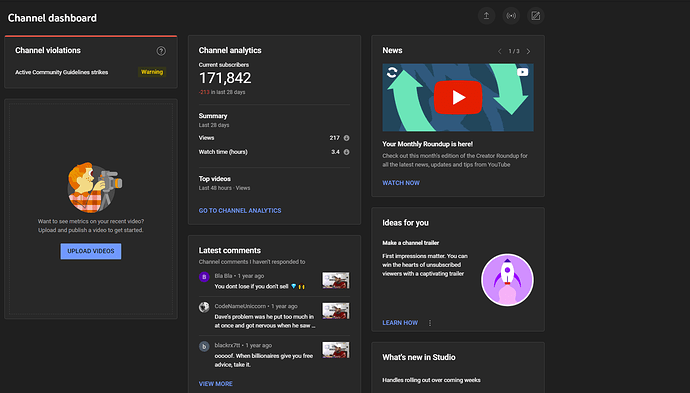The width and height of the screenshot is (690, 393).
Task: Click the upload video icon
Action: pos(486,16)
